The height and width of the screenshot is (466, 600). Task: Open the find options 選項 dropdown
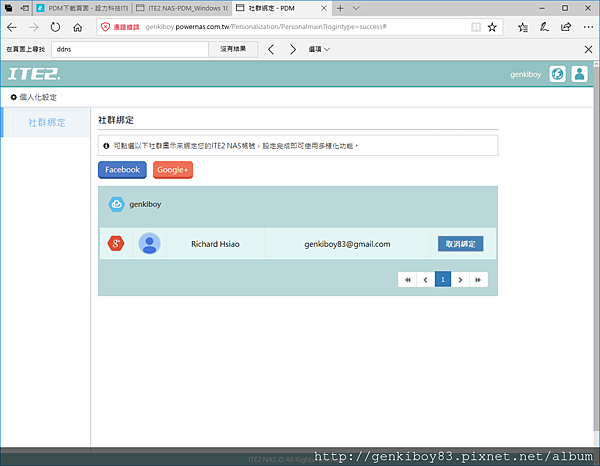[x=319, y=49]
